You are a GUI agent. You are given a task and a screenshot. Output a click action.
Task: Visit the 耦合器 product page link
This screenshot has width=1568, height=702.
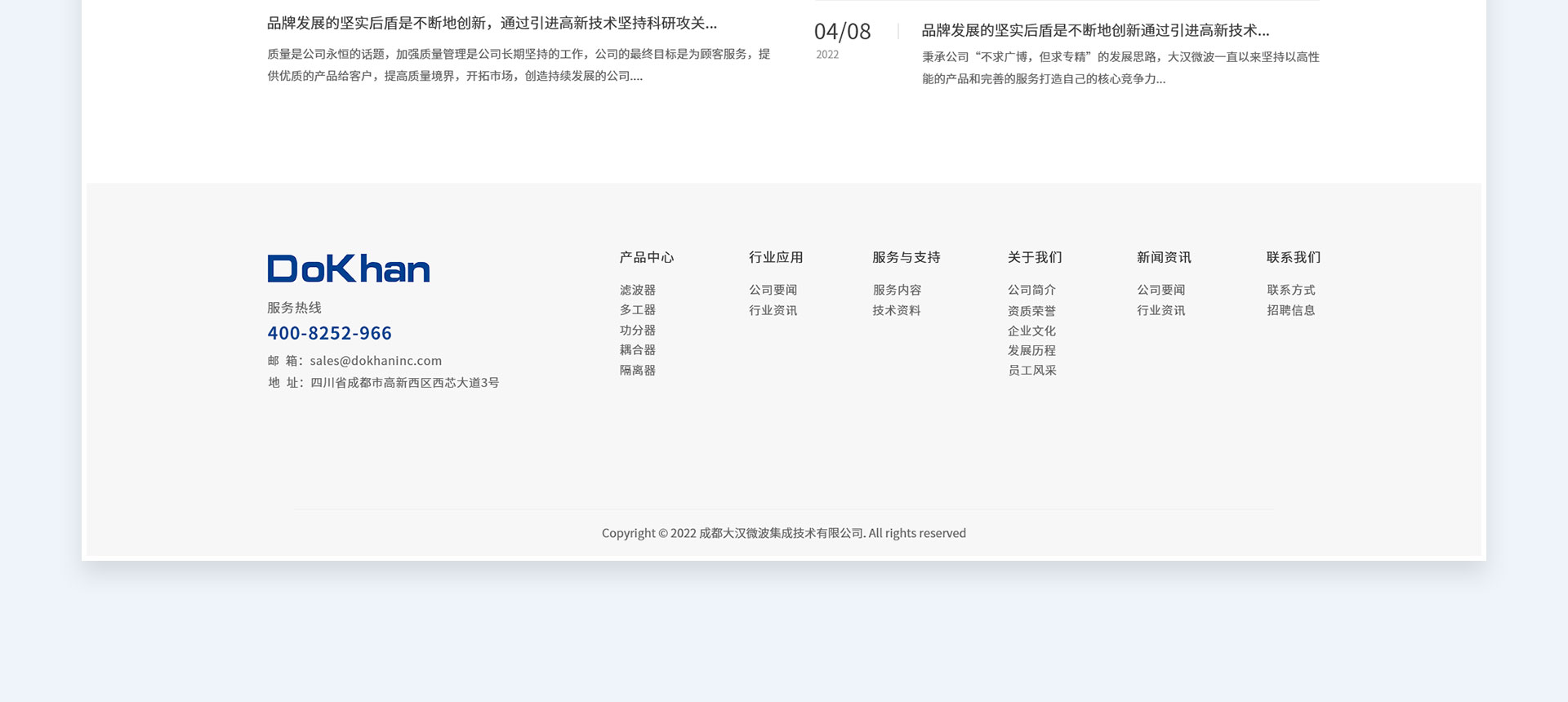637,350
